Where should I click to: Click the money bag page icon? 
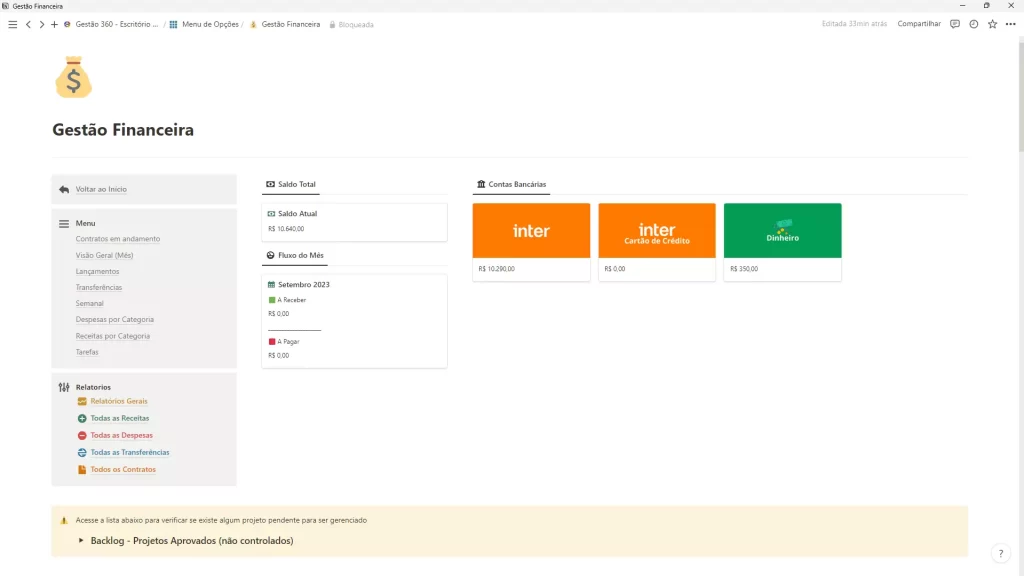click(73, 77)
